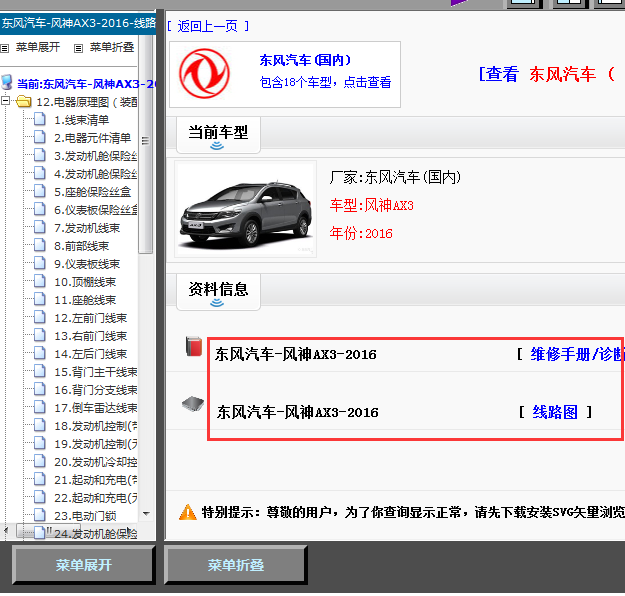Click the computer icon next to 当前:东风汽车
The image size is (625, 596).
[7, 82]
